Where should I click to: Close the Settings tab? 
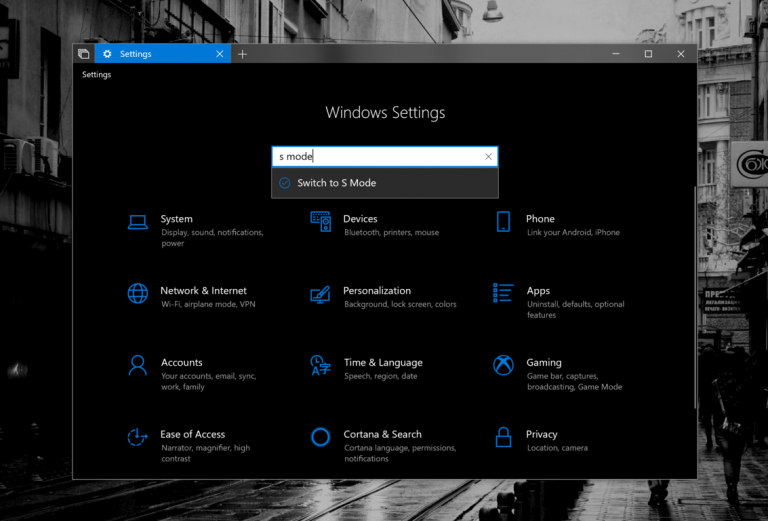[220, 54]
